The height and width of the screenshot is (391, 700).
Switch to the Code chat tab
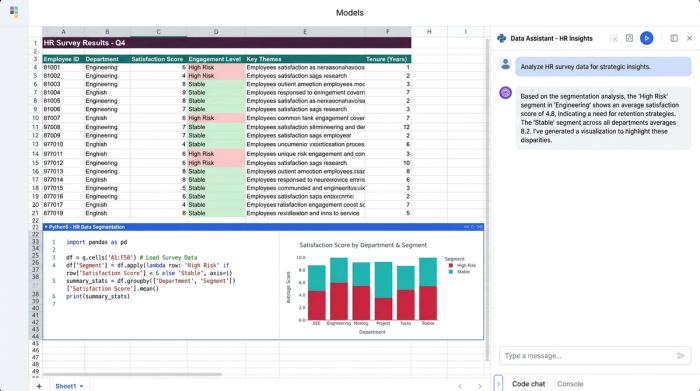(x=528, y=384)
